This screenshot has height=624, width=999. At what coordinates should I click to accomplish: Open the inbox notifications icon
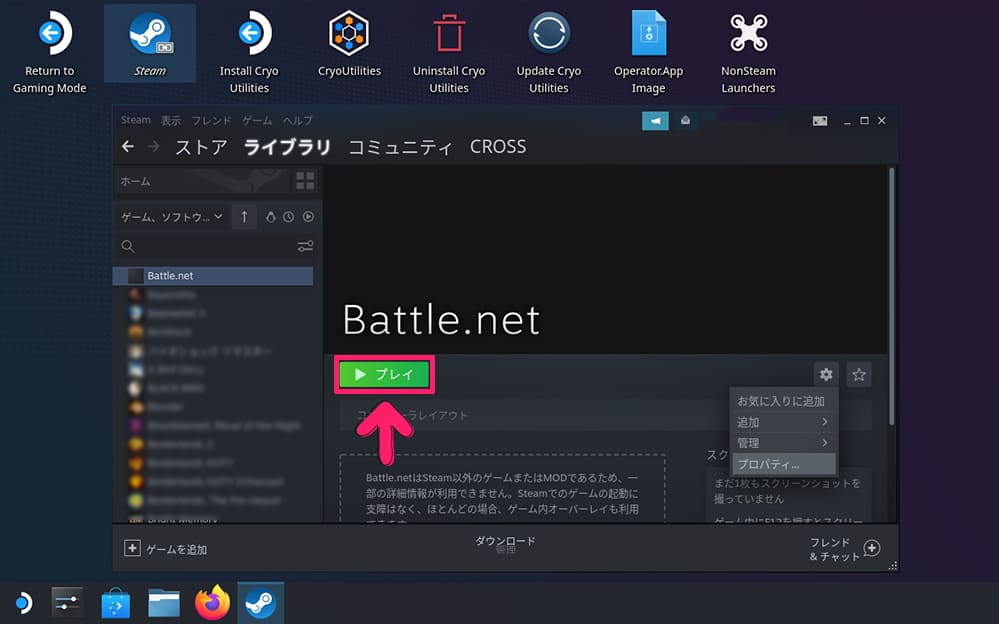(x=686, y=120)
